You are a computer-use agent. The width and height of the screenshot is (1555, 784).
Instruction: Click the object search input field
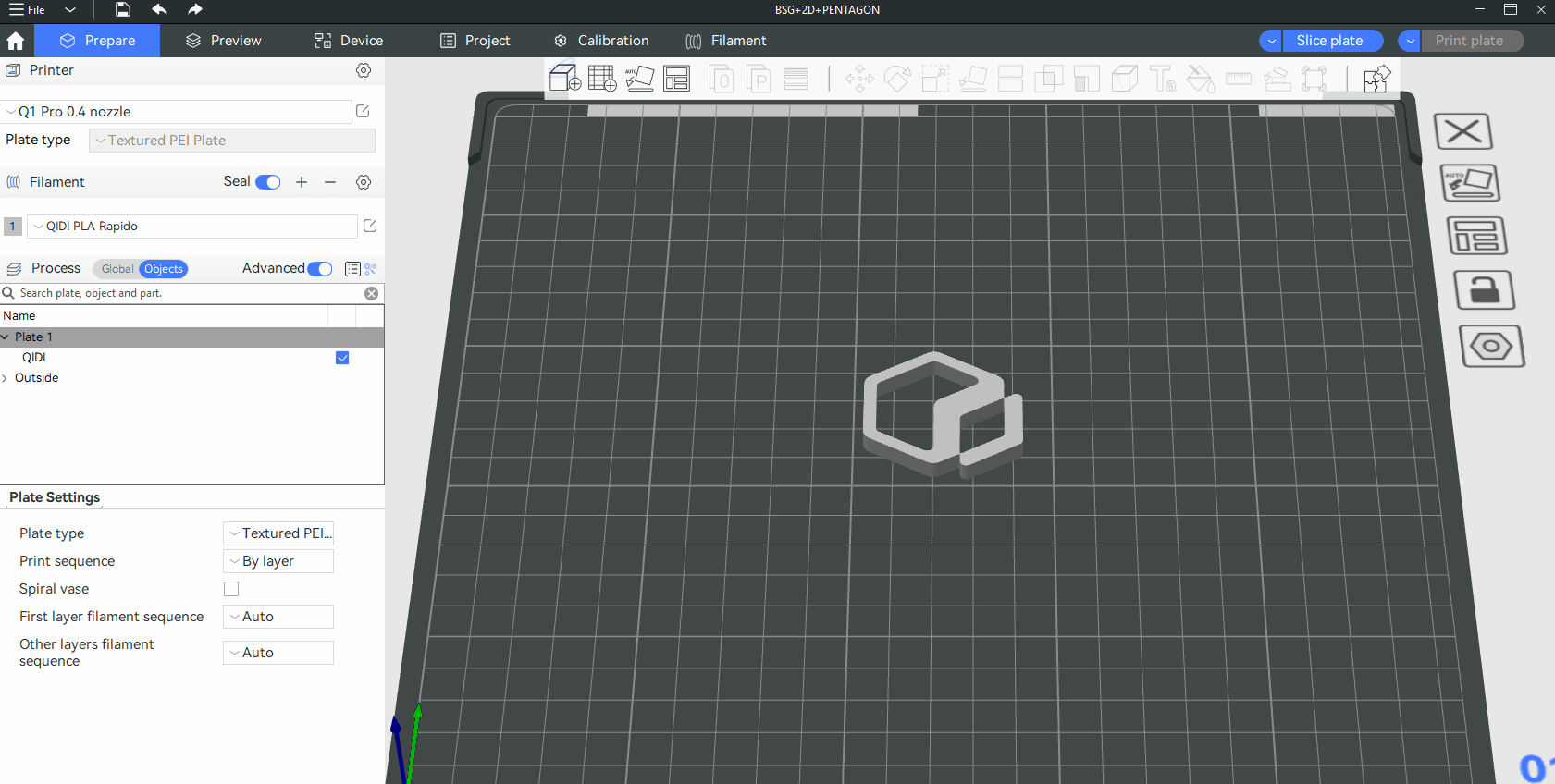[185, 293]
